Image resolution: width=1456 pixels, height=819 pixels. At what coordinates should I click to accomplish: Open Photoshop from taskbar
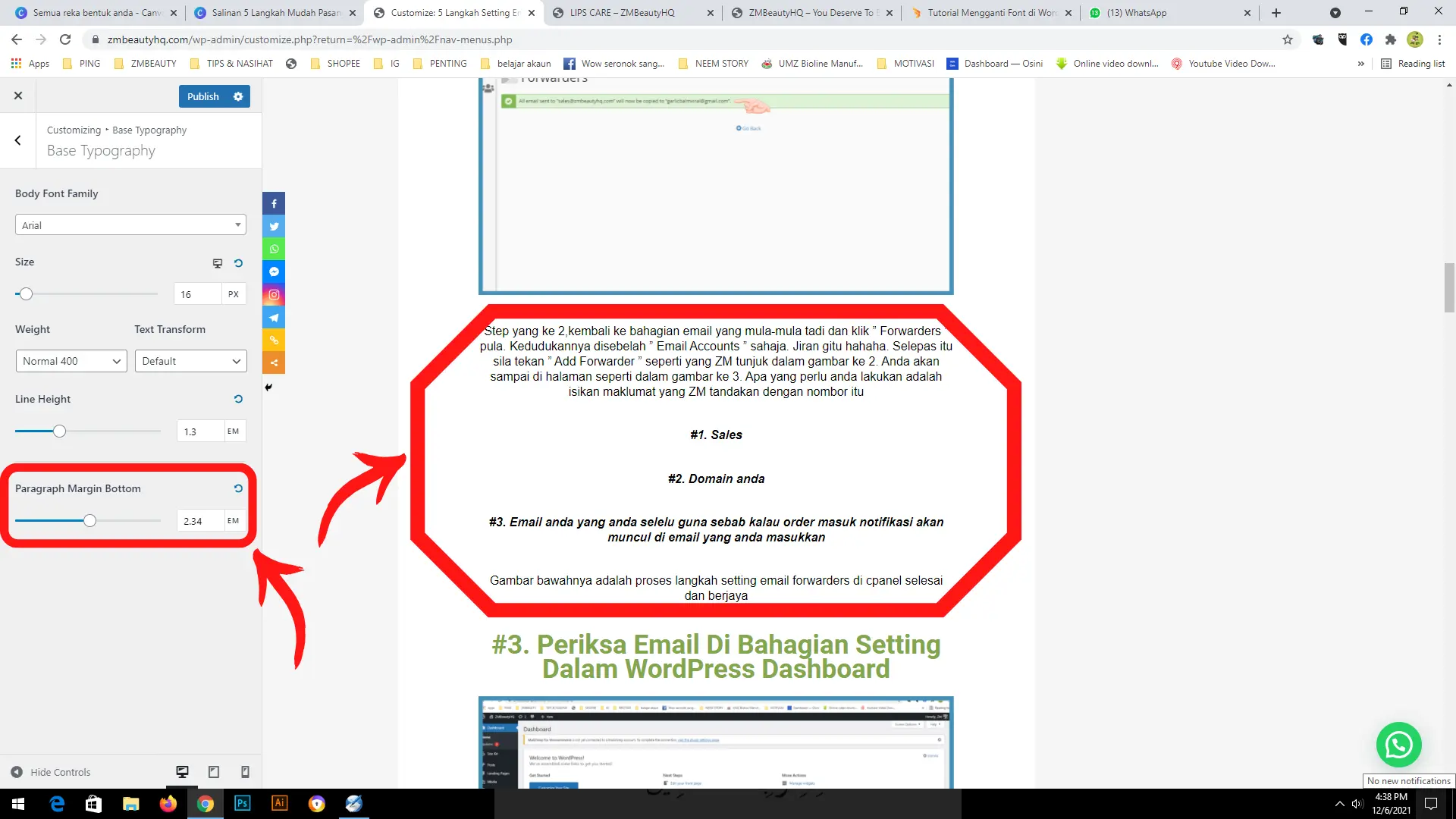pyautogui.click(x=243, y=804)
